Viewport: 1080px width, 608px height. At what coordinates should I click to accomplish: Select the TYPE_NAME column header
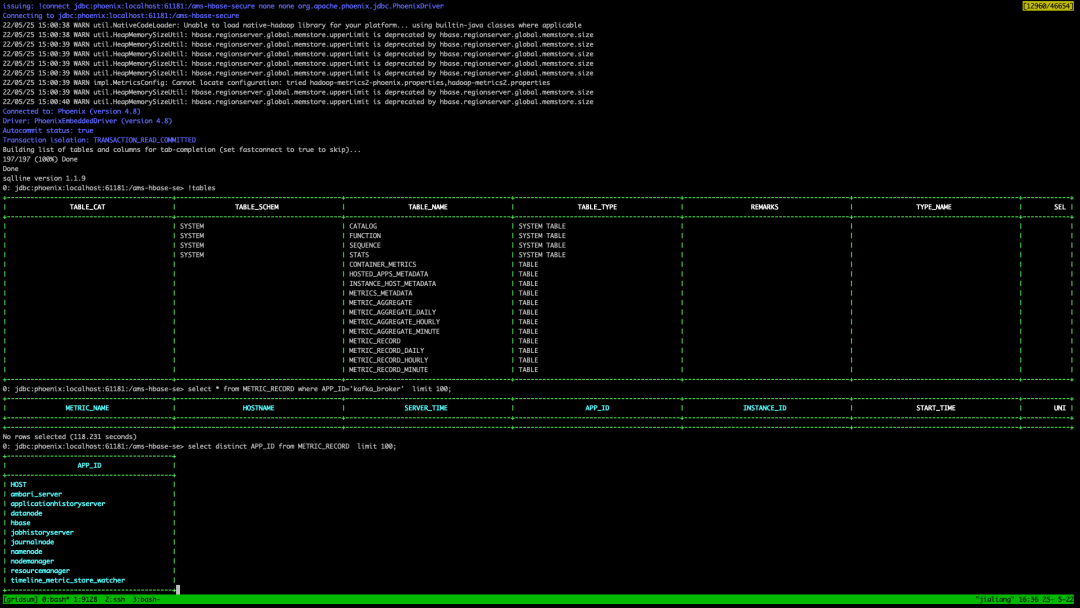(934, 207)
